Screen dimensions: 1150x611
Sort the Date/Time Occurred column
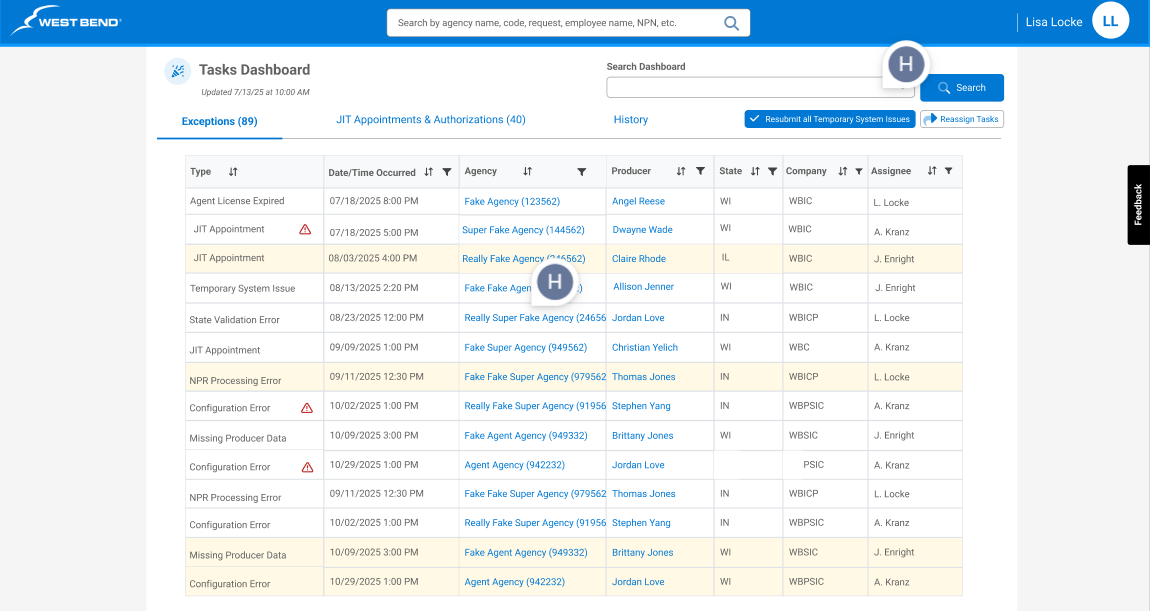click(426, 171)
